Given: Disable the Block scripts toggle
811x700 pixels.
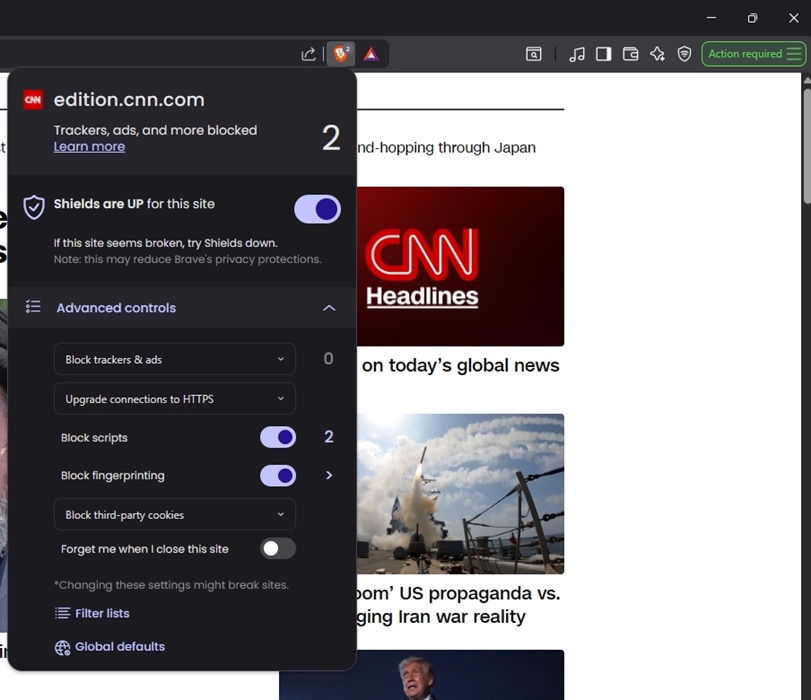Looking at the screenshot, I should click(278, 437).
